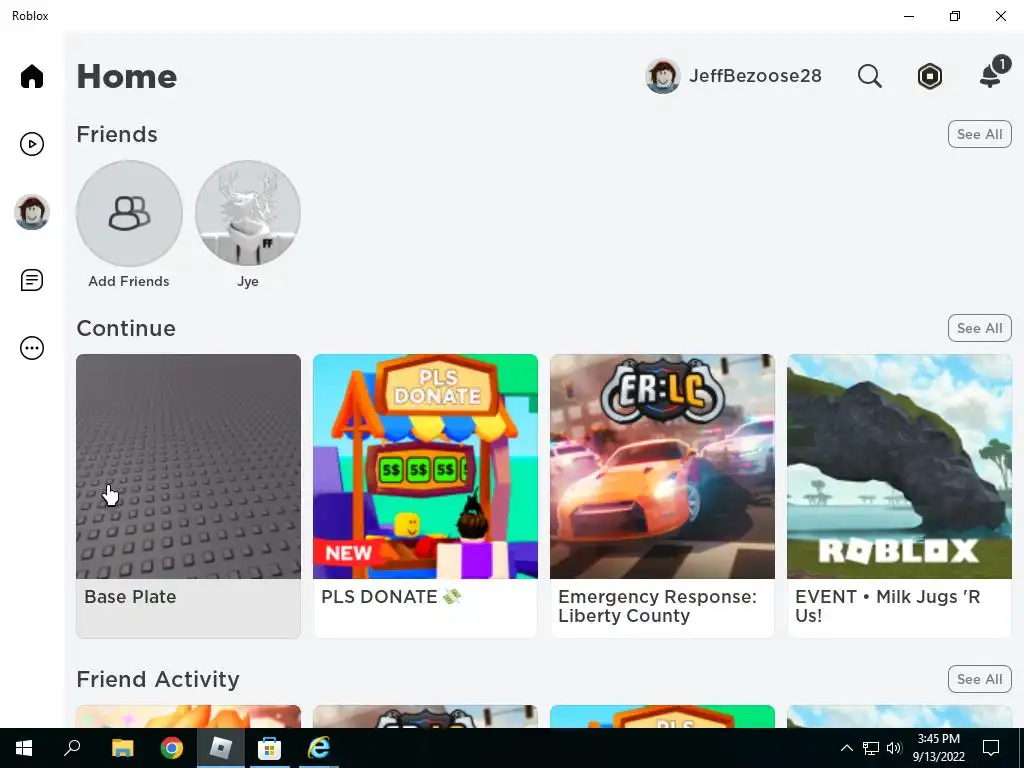Open the Windows Action Center icon
This screenshot has width=1024, height=768.
(991, 748)
